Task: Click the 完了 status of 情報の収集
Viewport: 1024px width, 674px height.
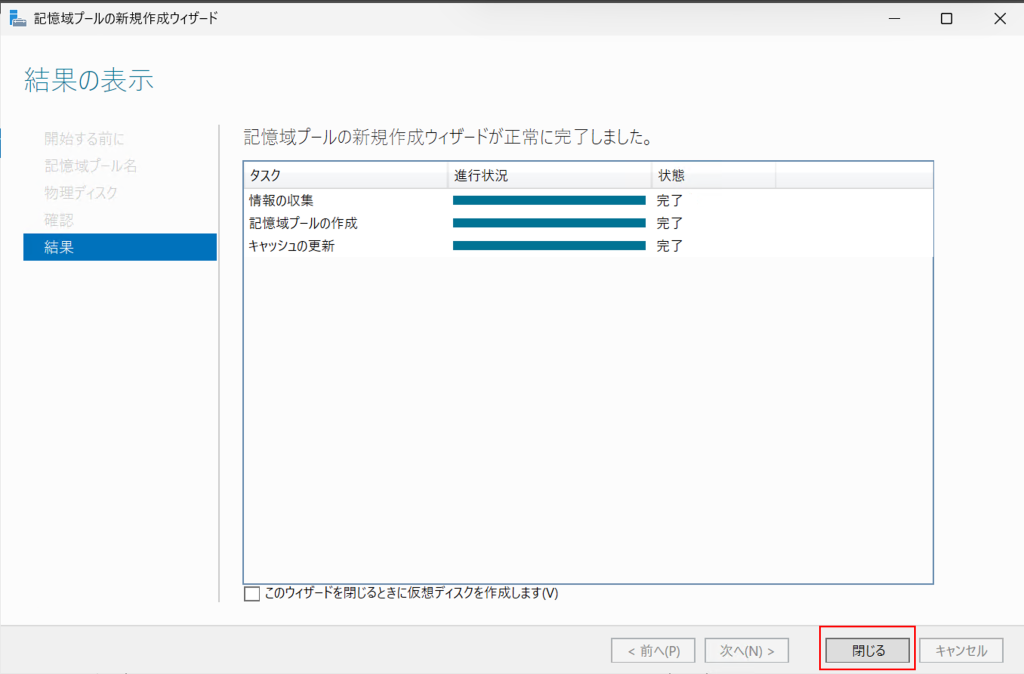Action: 669,201
